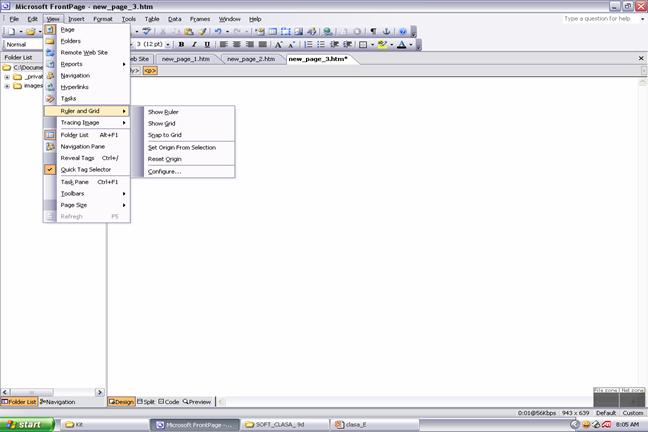Image resolution: width=648 pixels, height=432 pixels.
Task: Click the Help question mark toolbar icon
Action: click(402, 31)
